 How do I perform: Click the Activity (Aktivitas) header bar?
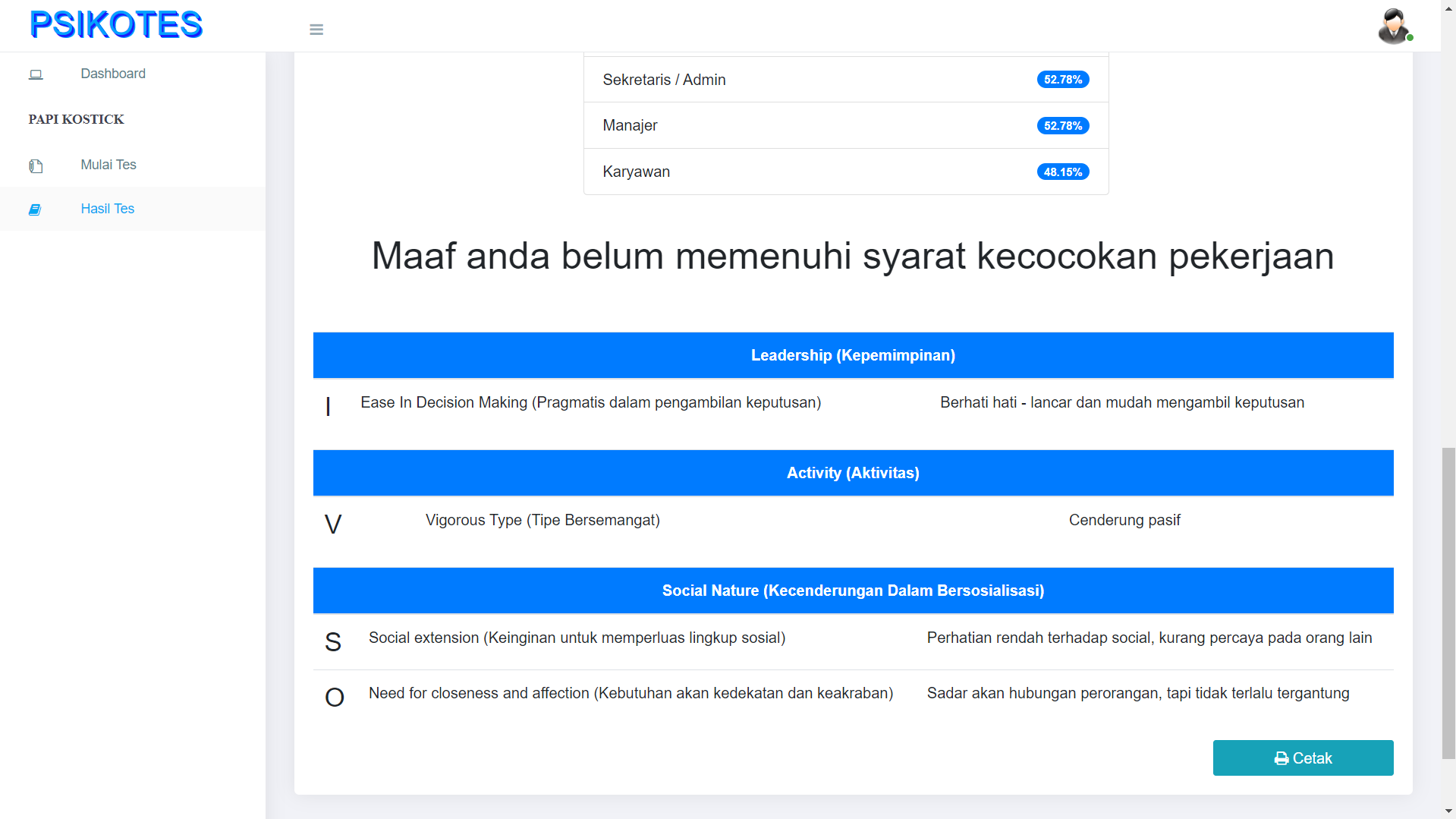click(853, 473)
